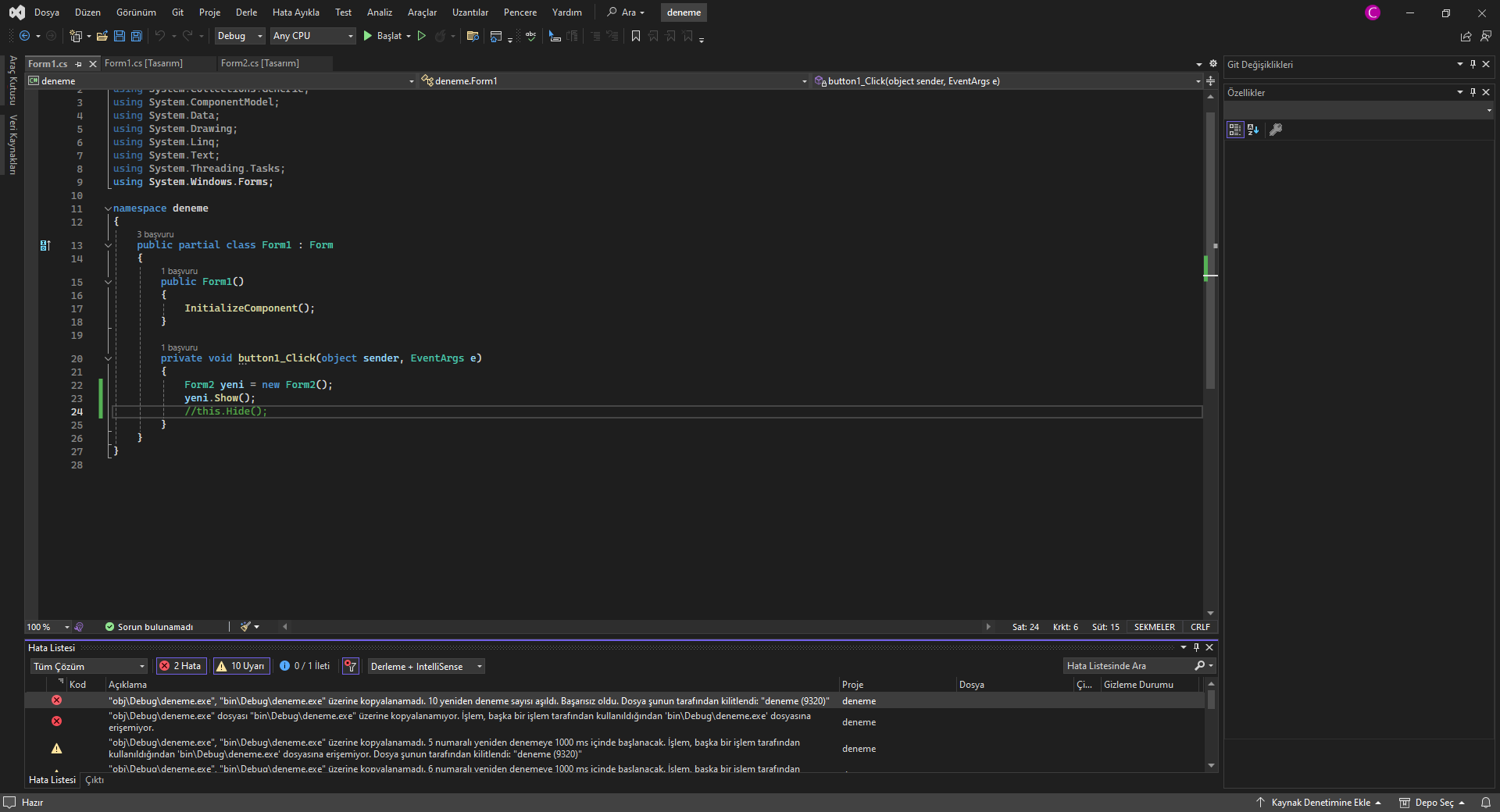Click the Başlat start button
1500x812 pixels.
[383, 36]
